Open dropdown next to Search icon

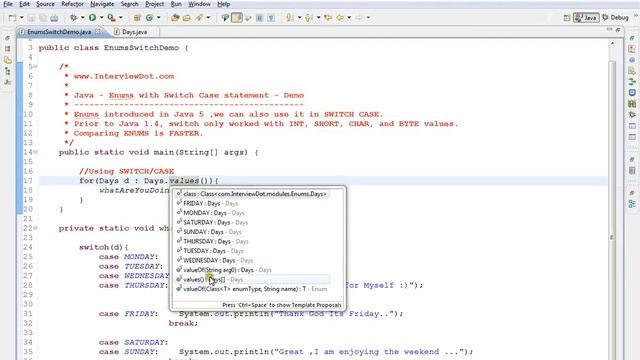pyautogui.click(x=208, y=18)
